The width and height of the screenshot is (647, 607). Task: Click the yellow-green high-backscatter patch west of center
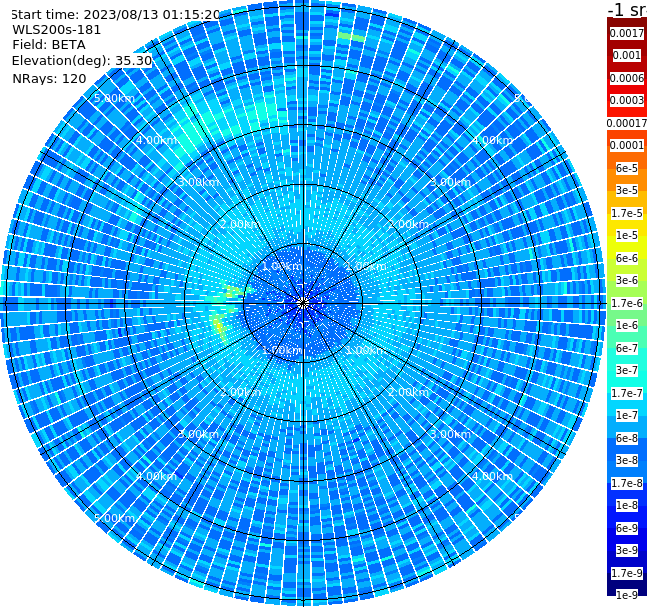pos(218,328)
